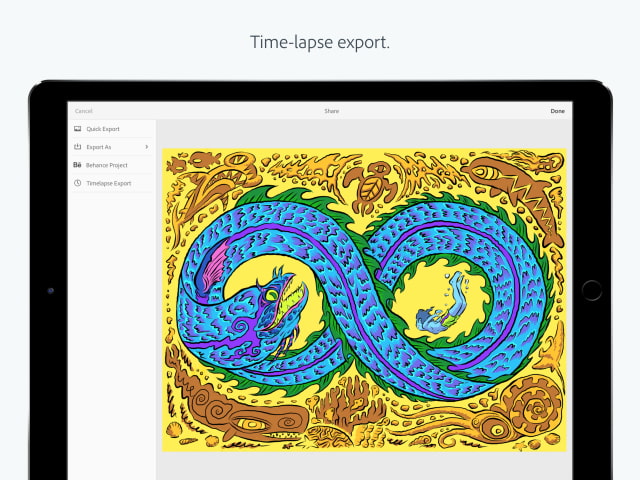Tap Done in the top right
This screenshot has width=640, height=480.
click(x=557, y=111)
